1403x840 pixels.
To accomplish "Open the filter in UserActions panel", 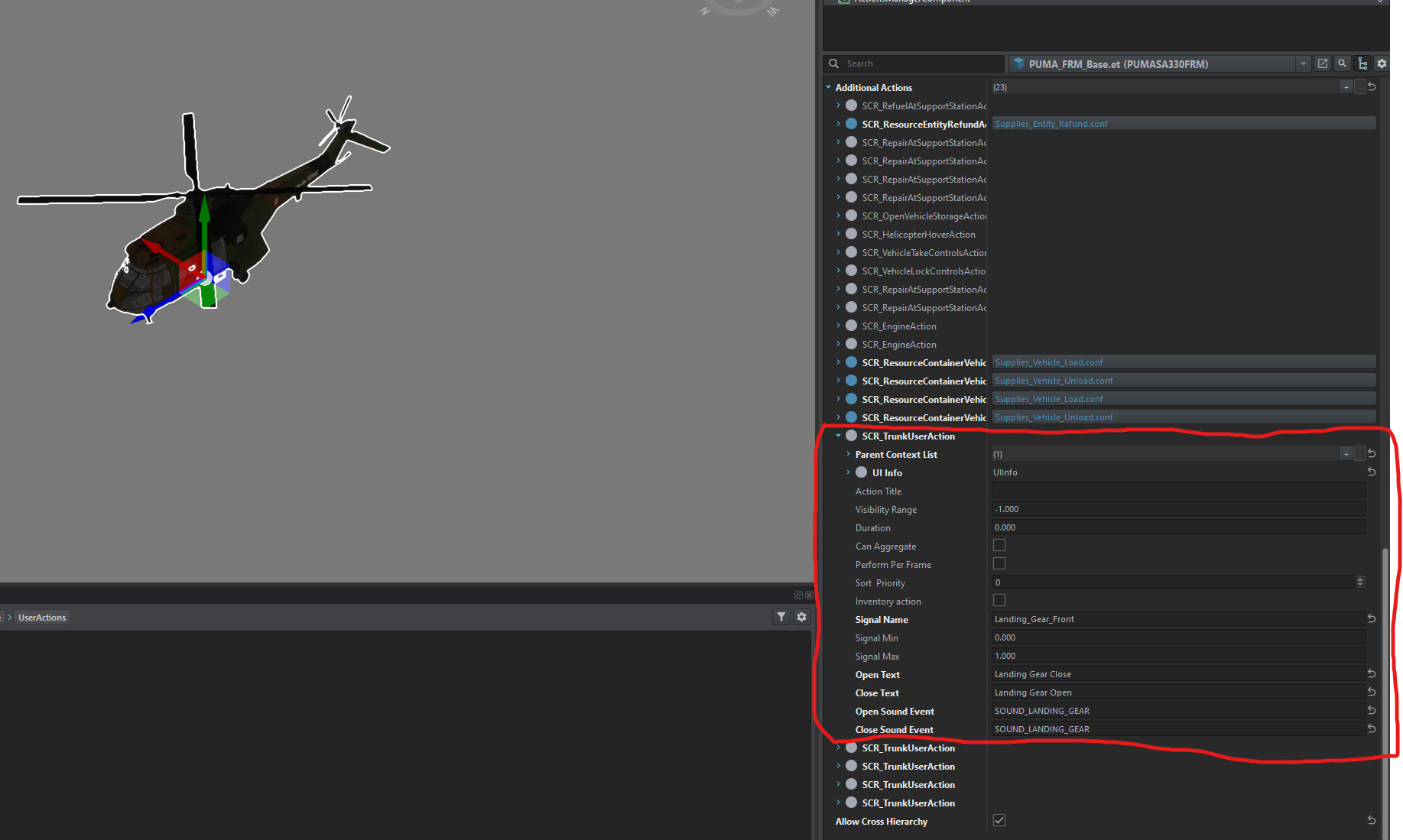I will (781, 617).
